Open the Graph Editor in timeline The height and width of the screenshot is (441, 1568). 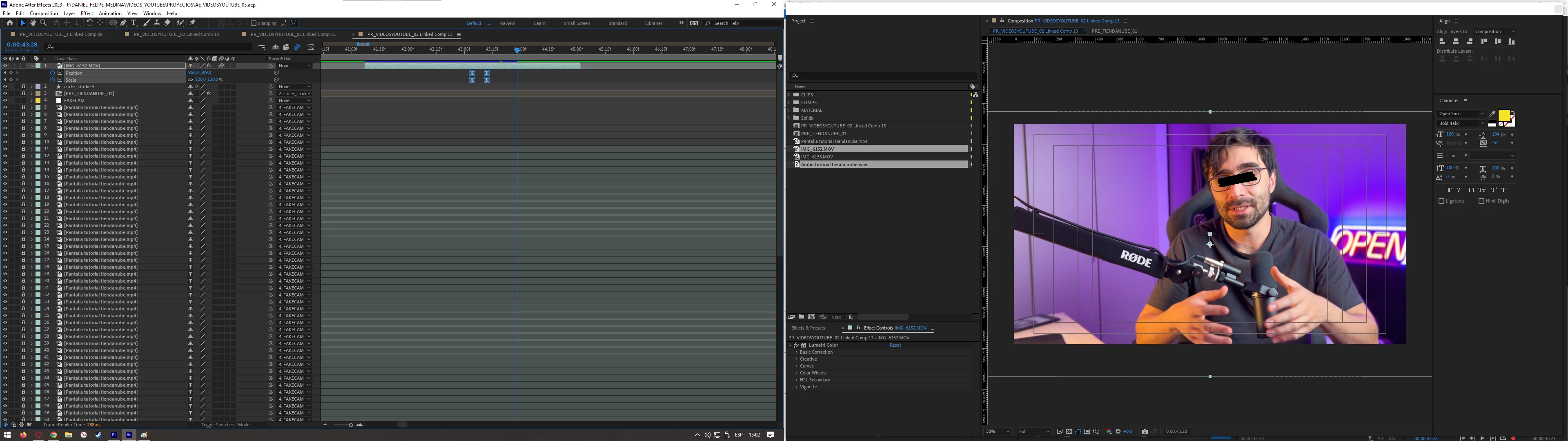[x=311, y=47]
